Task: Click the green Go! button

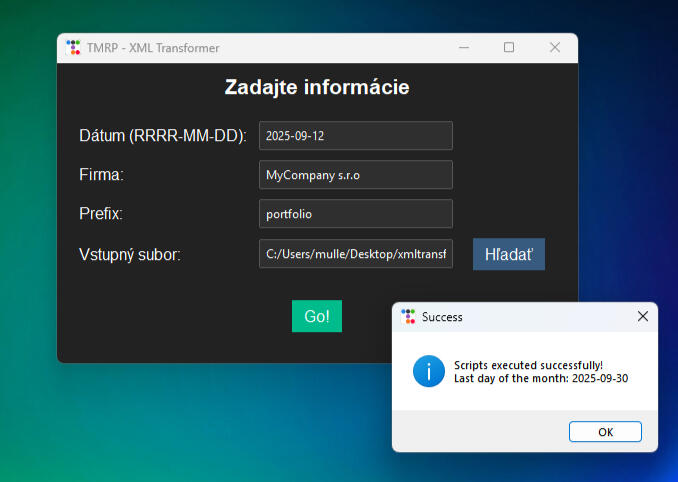Action: pyautogui.click(x=316, y=316)
